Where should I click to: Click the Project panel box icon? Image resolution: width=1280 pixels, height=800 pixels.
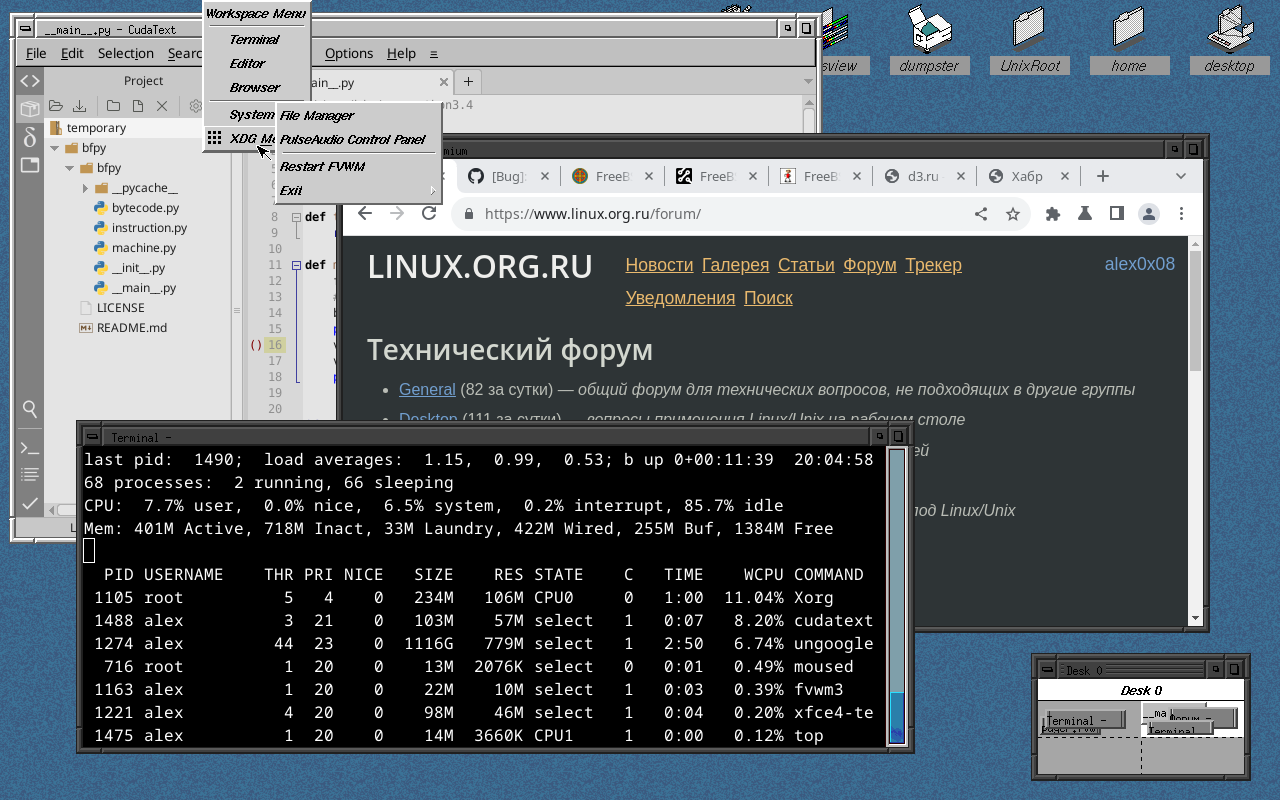pos(30,109)
